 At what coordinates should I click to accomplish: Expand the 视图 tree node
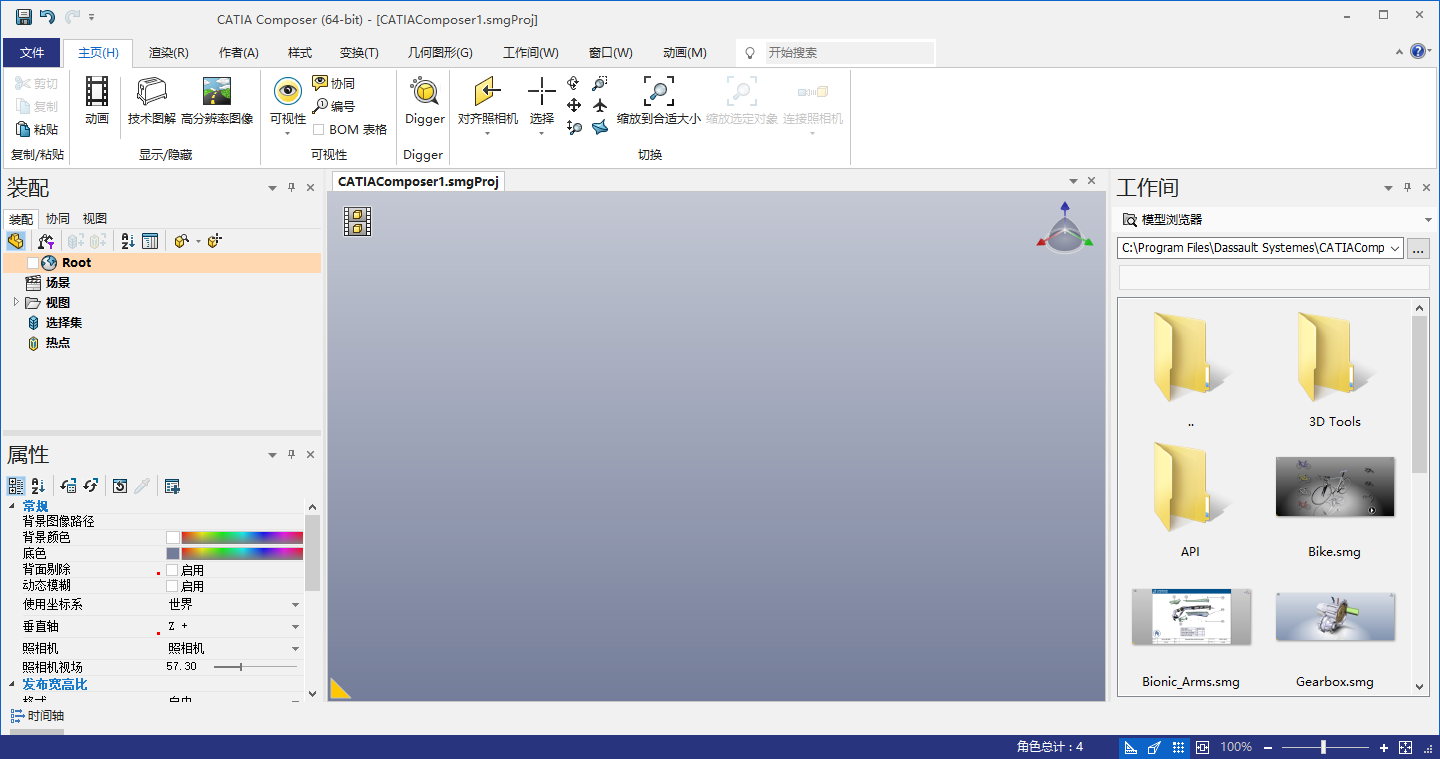tap(16, 302)
